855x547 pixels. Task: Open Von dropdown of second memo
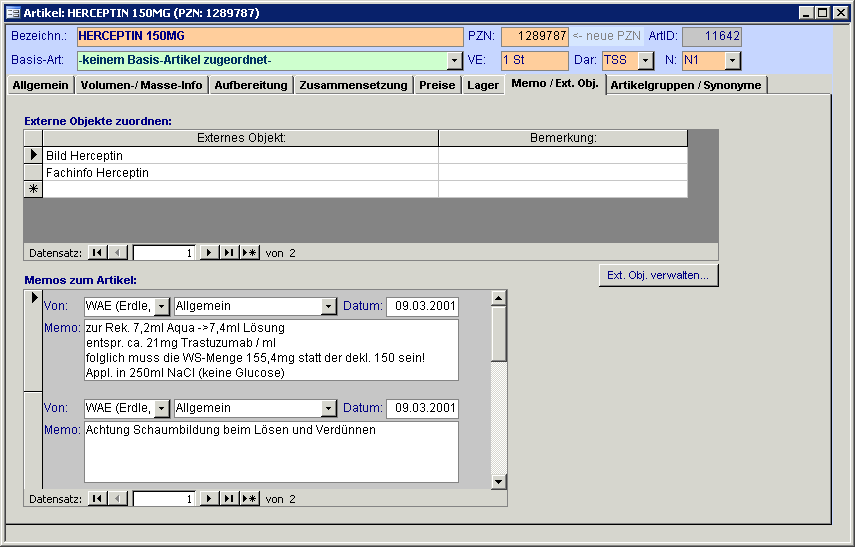pyautogui.click(x=161, y=408)
